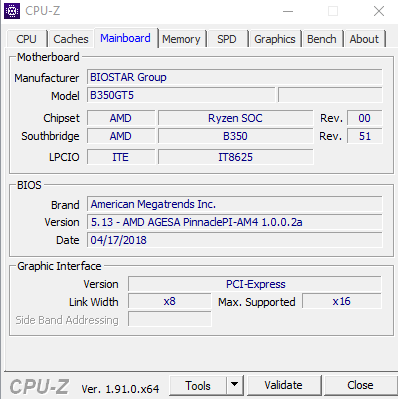Screen dimensions: 398x399
Task: Select the Memory tab
Action: 181,39
